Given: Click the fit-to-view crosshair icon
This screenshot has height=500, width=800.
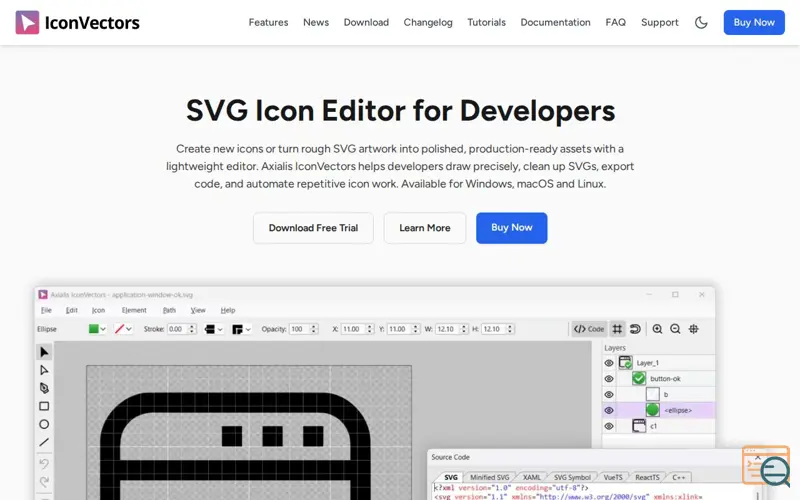Looking at the screenshot, I should 693,329.
